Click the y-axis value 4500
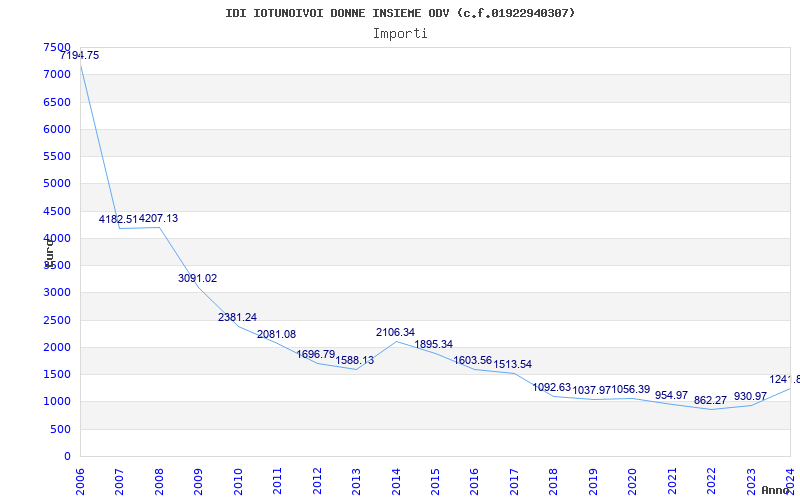The width and height of the screenshot is (800, 500). [x=57, y=211]
